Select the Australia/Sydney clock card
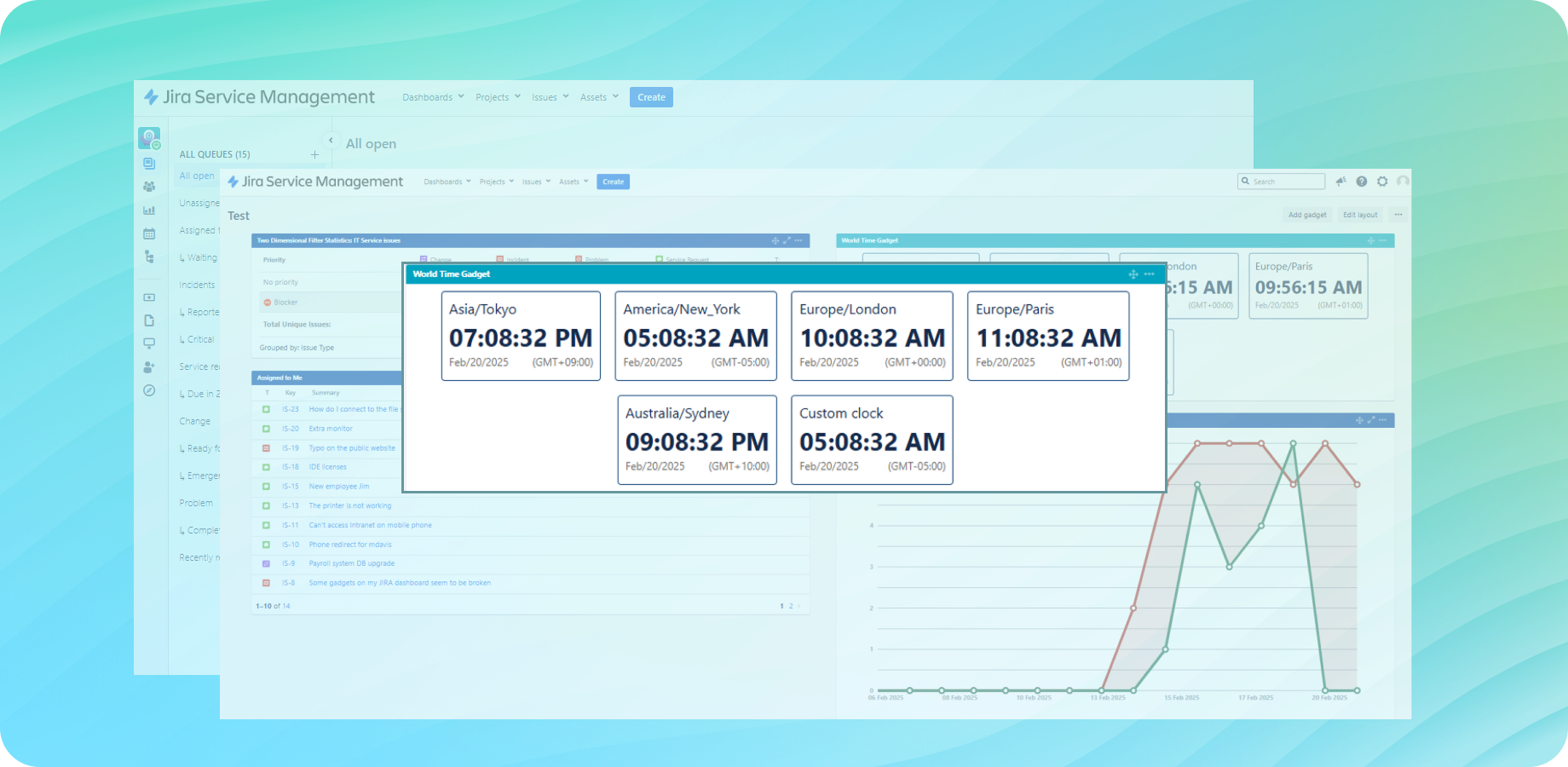The height and width of the screenshot is (767, 1568). coord(697,440)
